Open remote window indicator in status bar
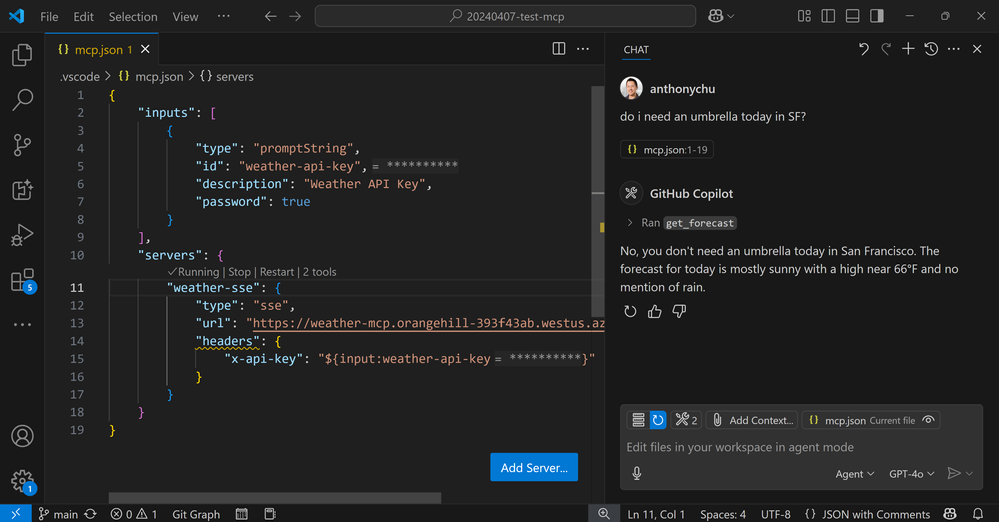The width and height of the screenshot is (999, 522). pos(15,514)
